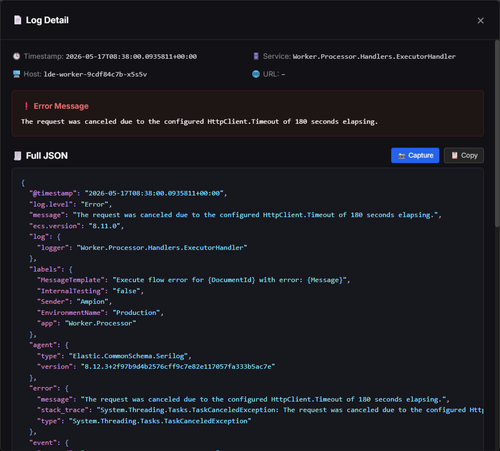Click the Host computer icon
500x451 pixels.
[16, 74]
